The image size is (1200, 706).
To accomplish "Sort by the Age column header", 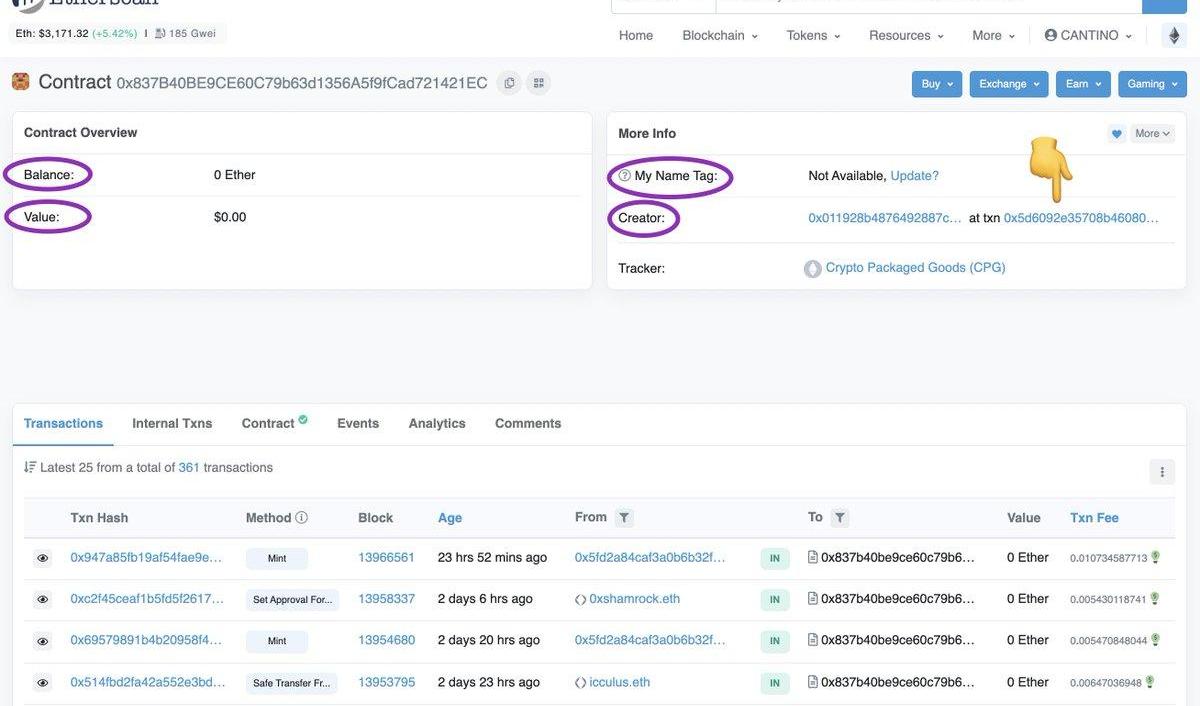I will click(x=450, y=518).
